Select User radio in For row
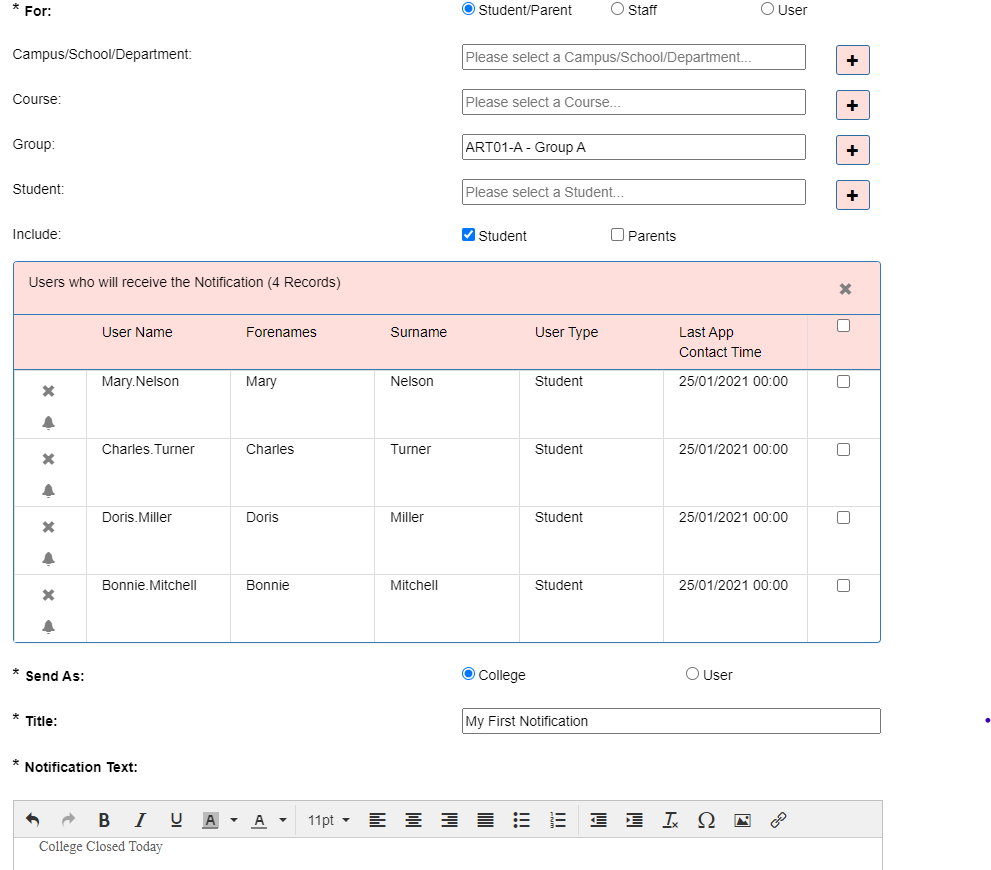The width and height of the screenshot is (991, 870). tap(767, 9)
